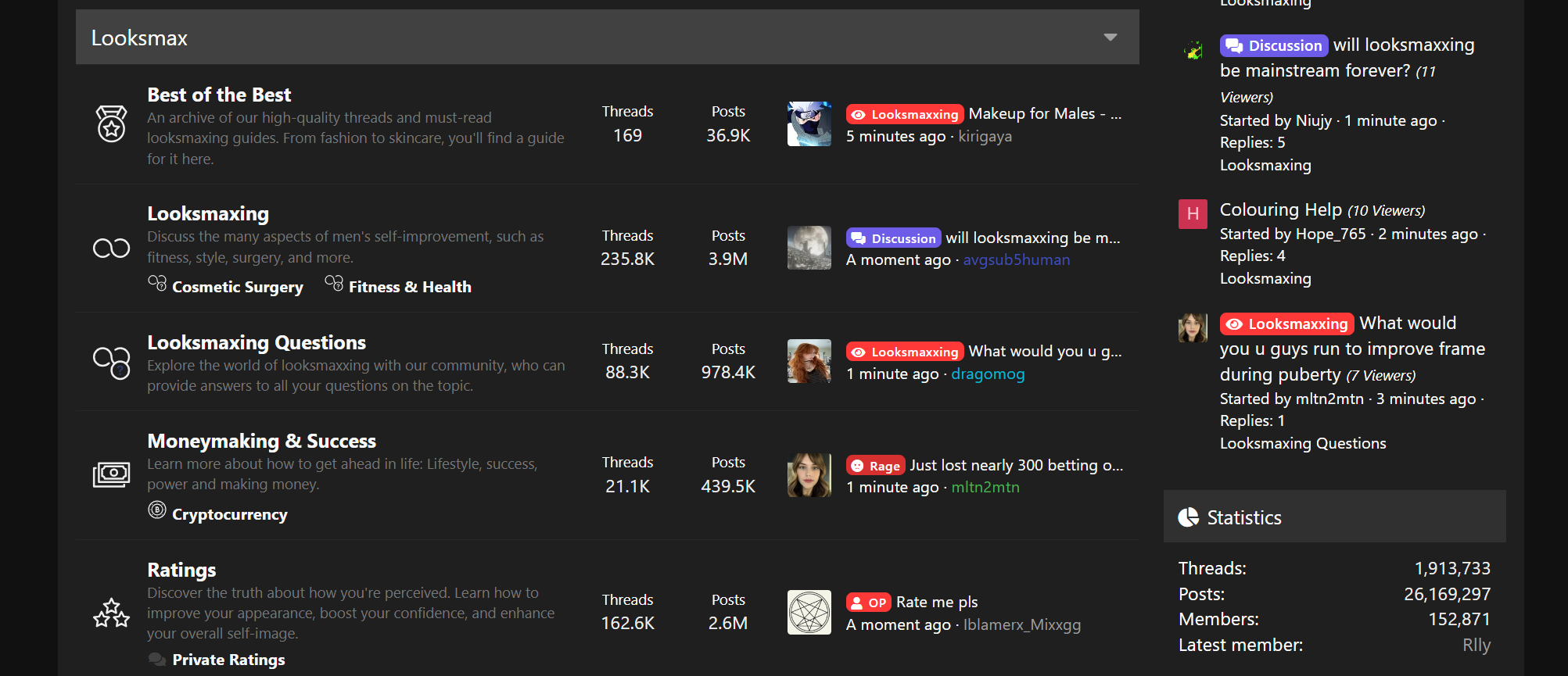Image resolution: width=1568 pixels, height=676 pixels.
Task: Open Looksmaxing Questions link in sidebar
Action: tap(1302, 443)
